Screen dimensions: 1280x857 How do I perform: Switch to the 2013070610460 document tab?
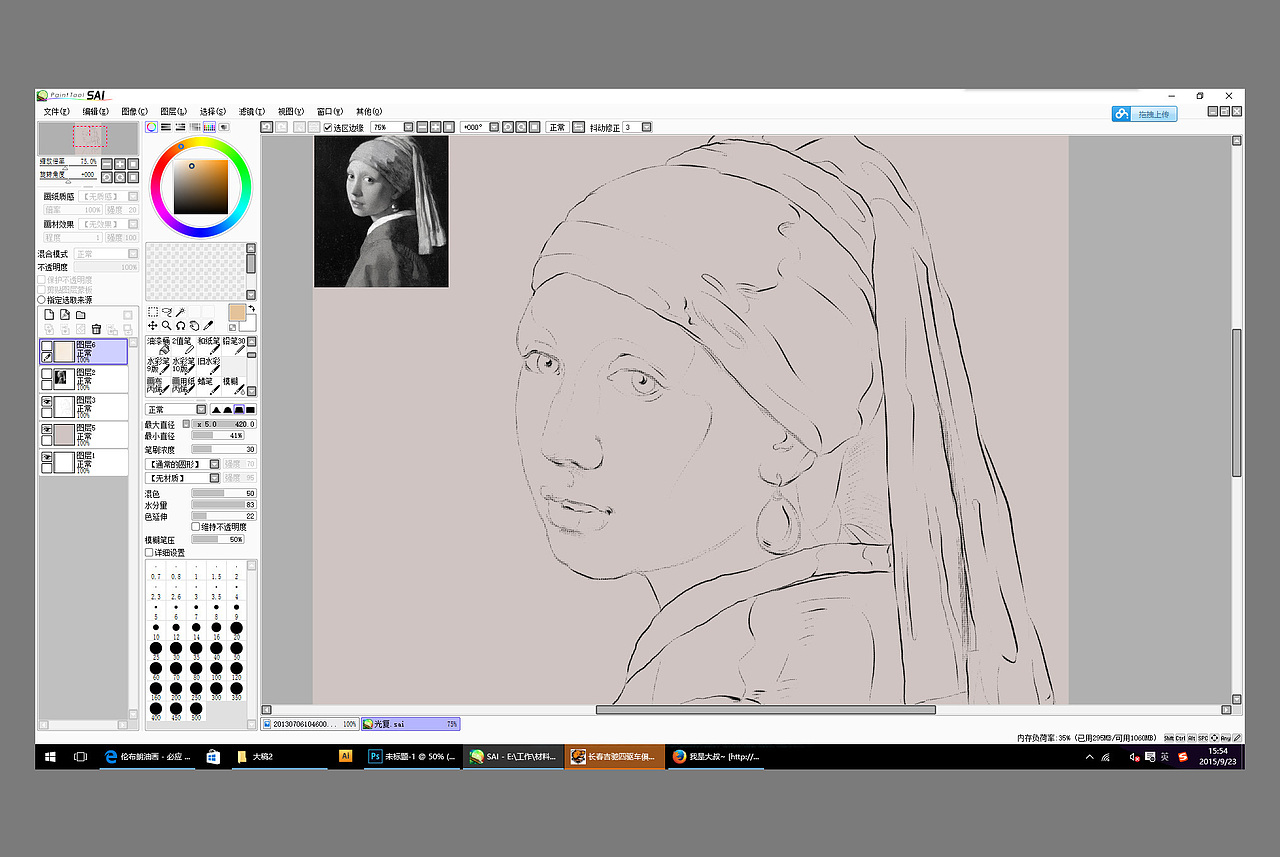tap(309, 723)
